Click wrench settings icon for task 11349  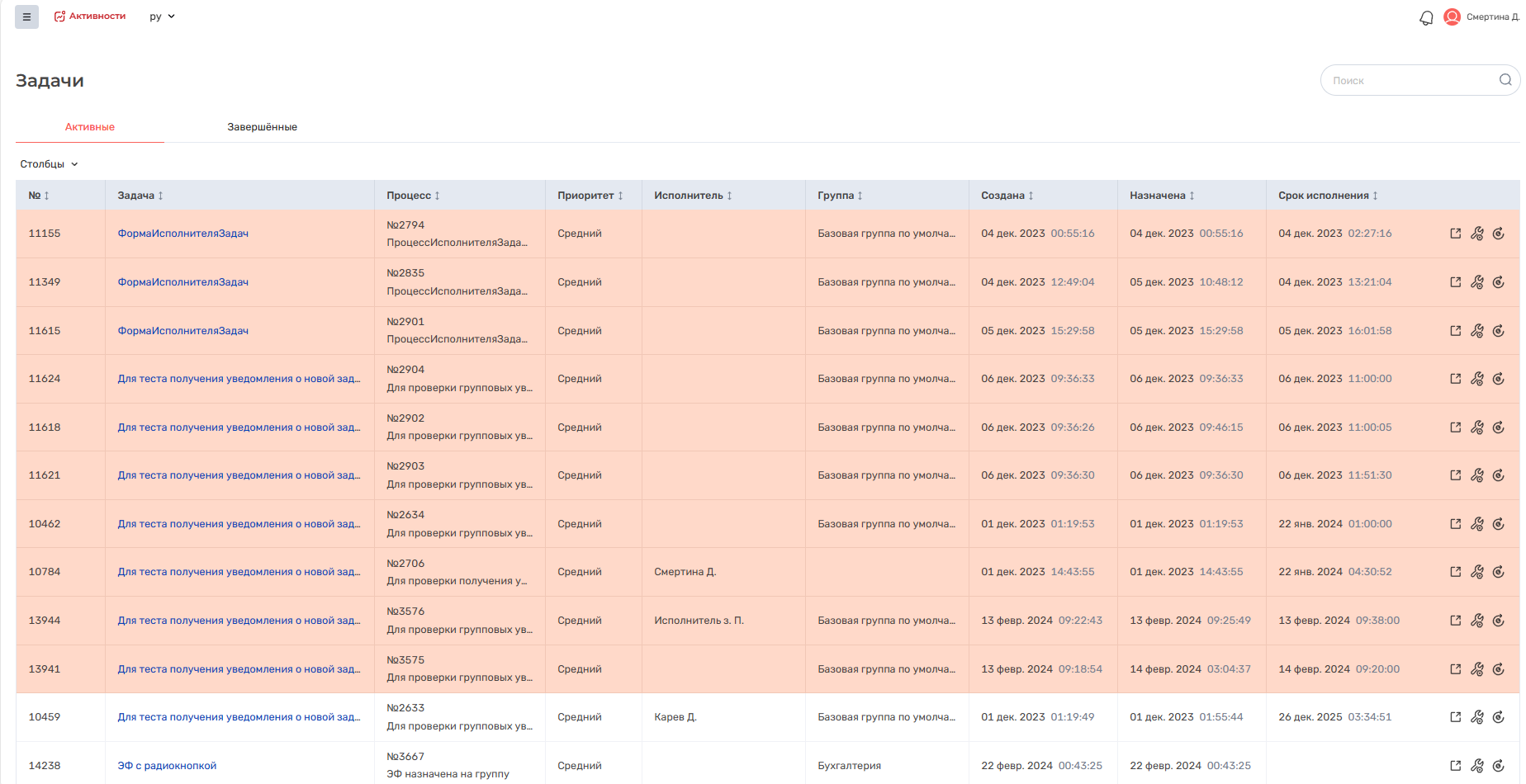(x=1477, y=282)
